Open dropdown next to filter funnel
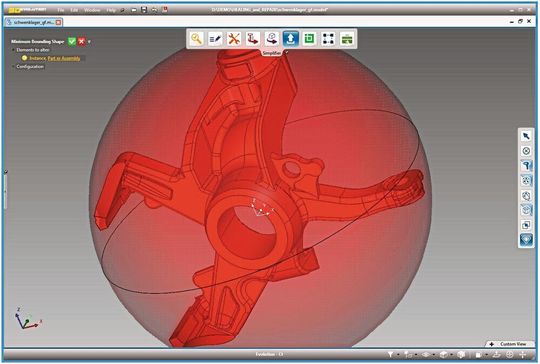The width and height of the screenshot is (540, 364). [x=398, y=355]
